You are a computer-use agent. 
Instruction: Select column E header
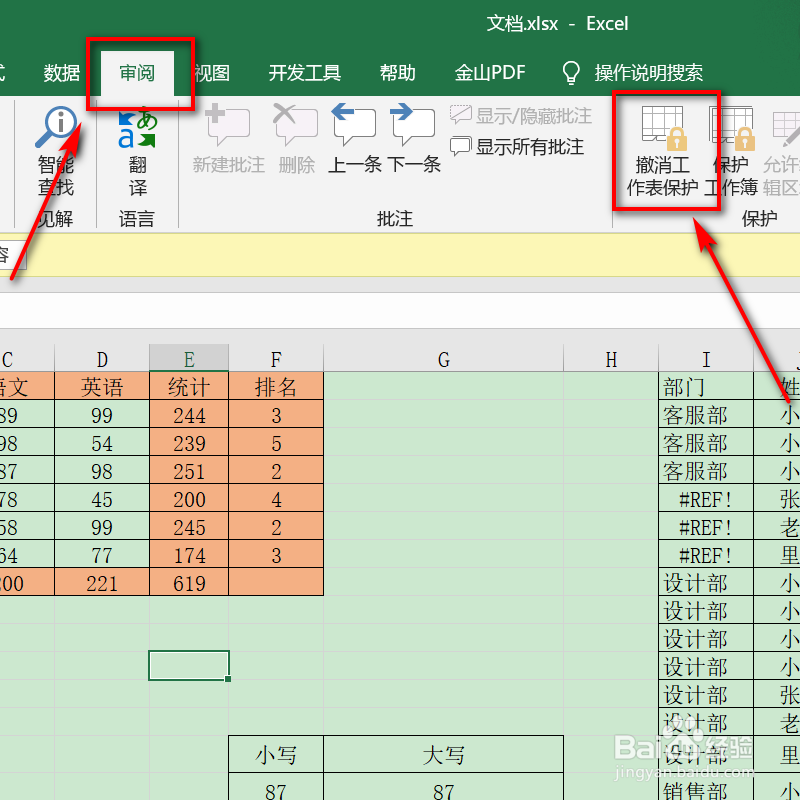tap(188, 358)
